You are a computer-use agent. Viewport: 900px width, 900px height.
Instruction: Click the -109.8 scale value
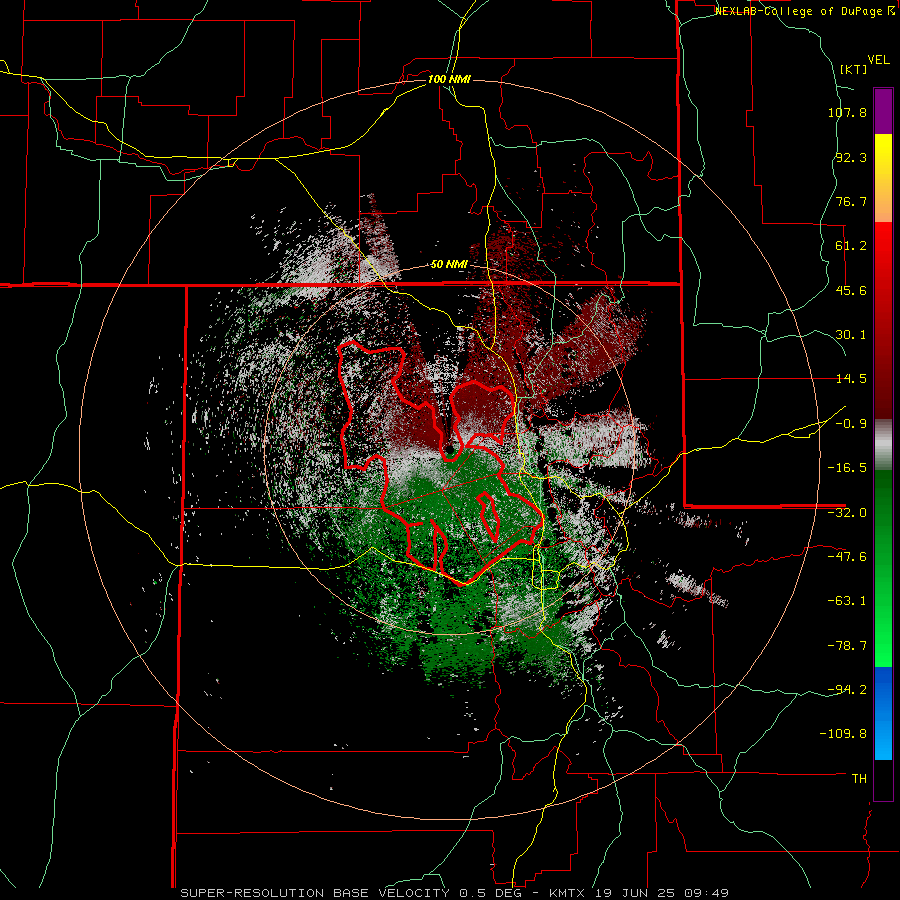(844, 734)
